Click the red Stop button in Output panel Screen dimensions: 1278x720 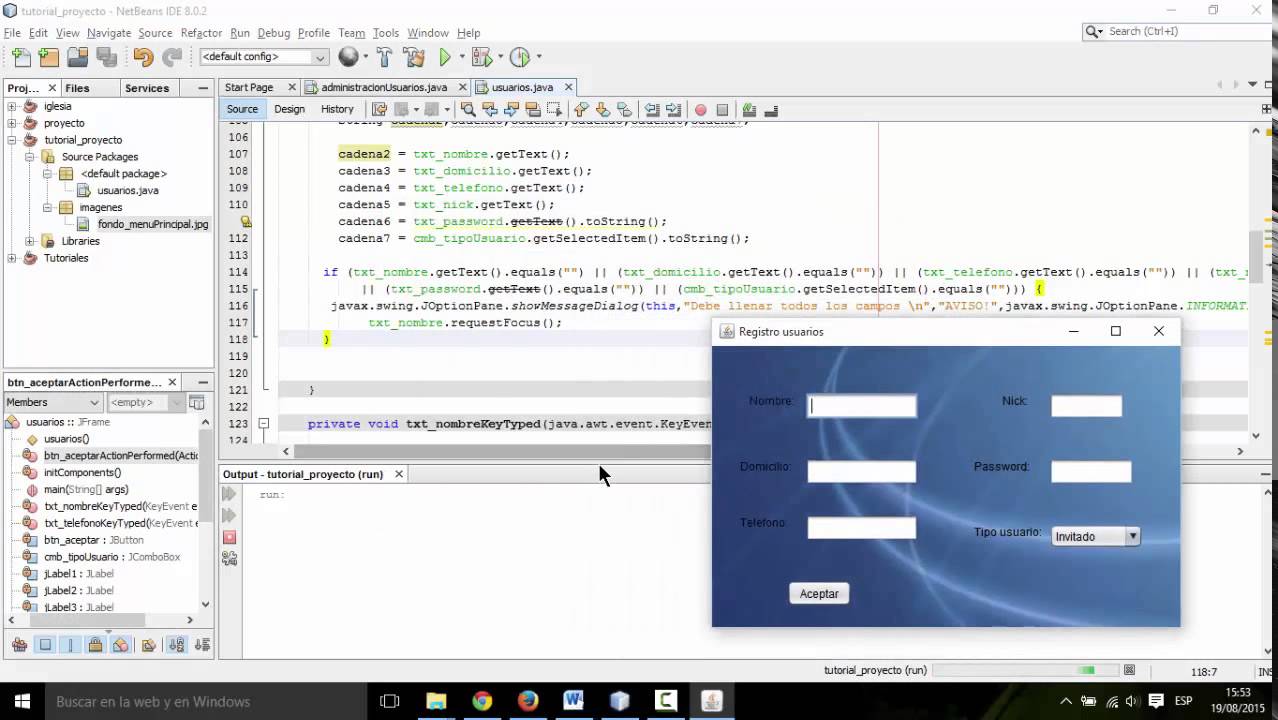pos(229,537)
